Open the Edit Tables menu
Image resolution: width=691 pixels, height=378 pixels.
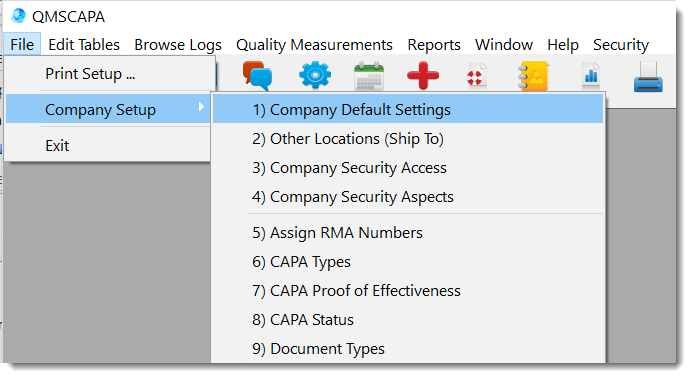(x=84, y=44)
